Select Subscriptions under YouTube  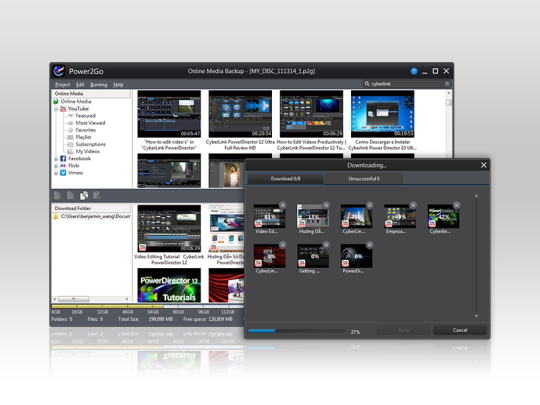(x=91, y=144)
